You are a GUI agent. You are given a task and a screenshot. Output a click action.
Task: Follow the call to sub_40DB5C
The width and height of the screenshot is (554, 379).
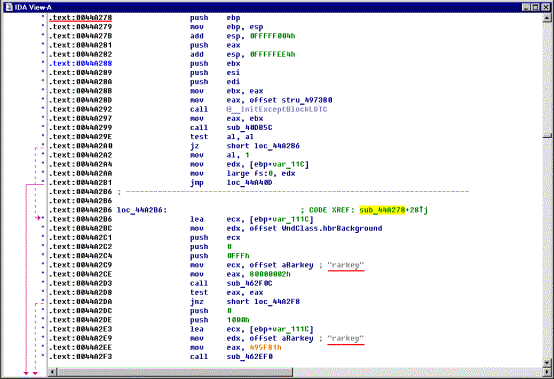pyautogui.click(x=249, y=128)
